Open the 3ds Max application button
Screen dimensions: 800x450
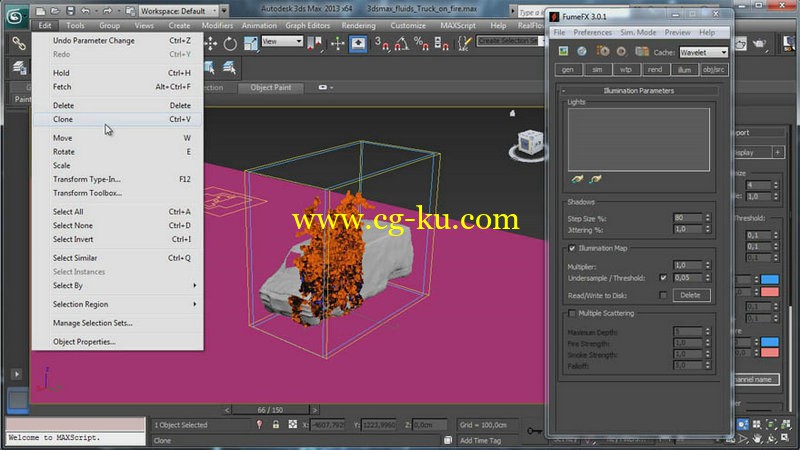[16, 16]
